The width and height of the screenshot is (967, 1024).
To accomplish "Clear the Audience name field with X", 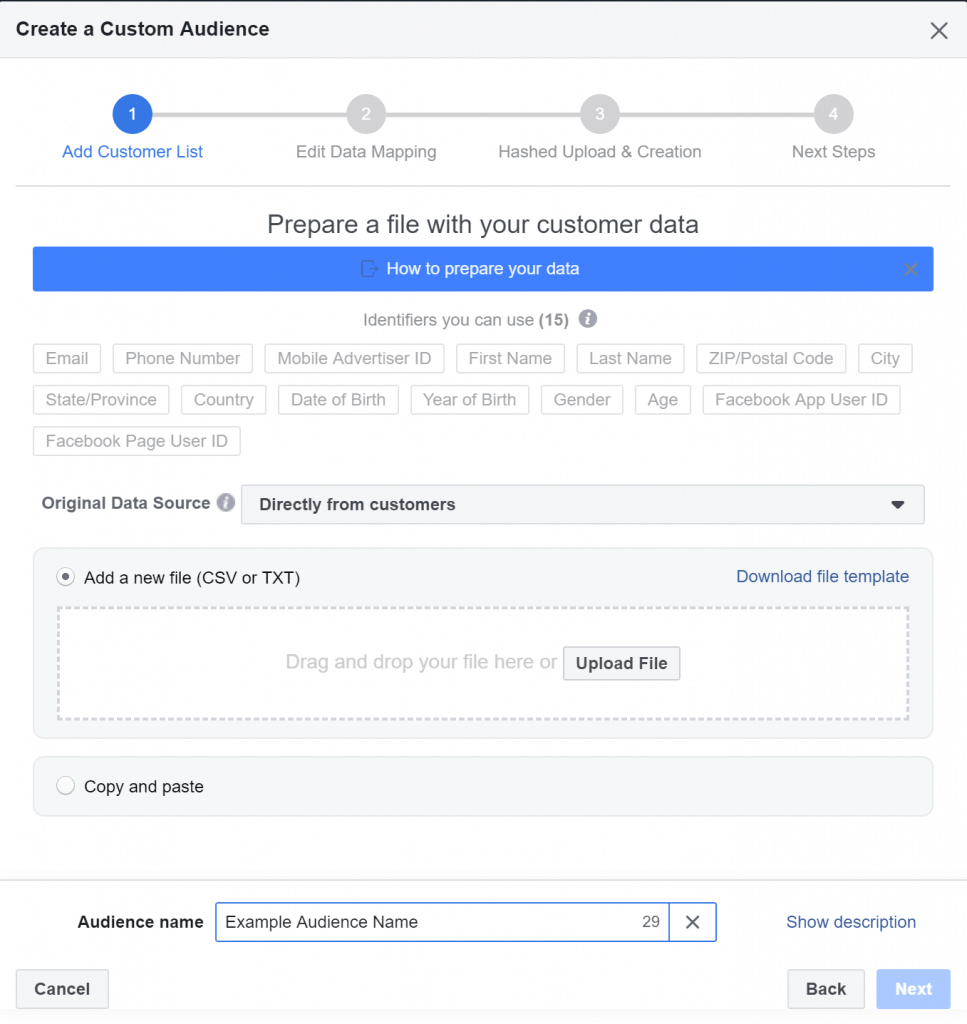I will pyautogui.click(x=692, y=921).
